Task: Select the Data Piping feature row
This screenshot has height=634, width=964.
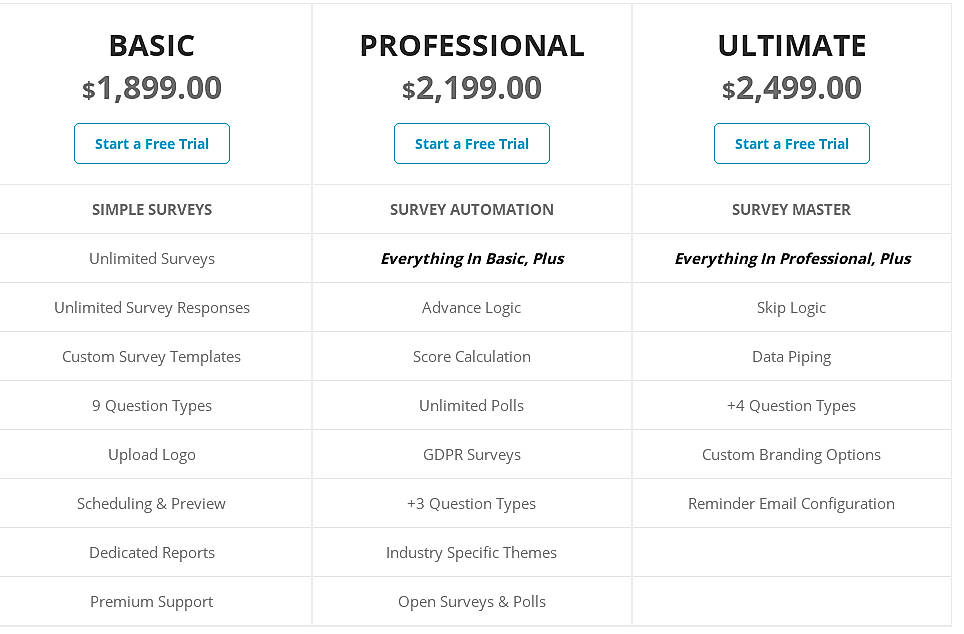Action: click(x=791, y=356)
